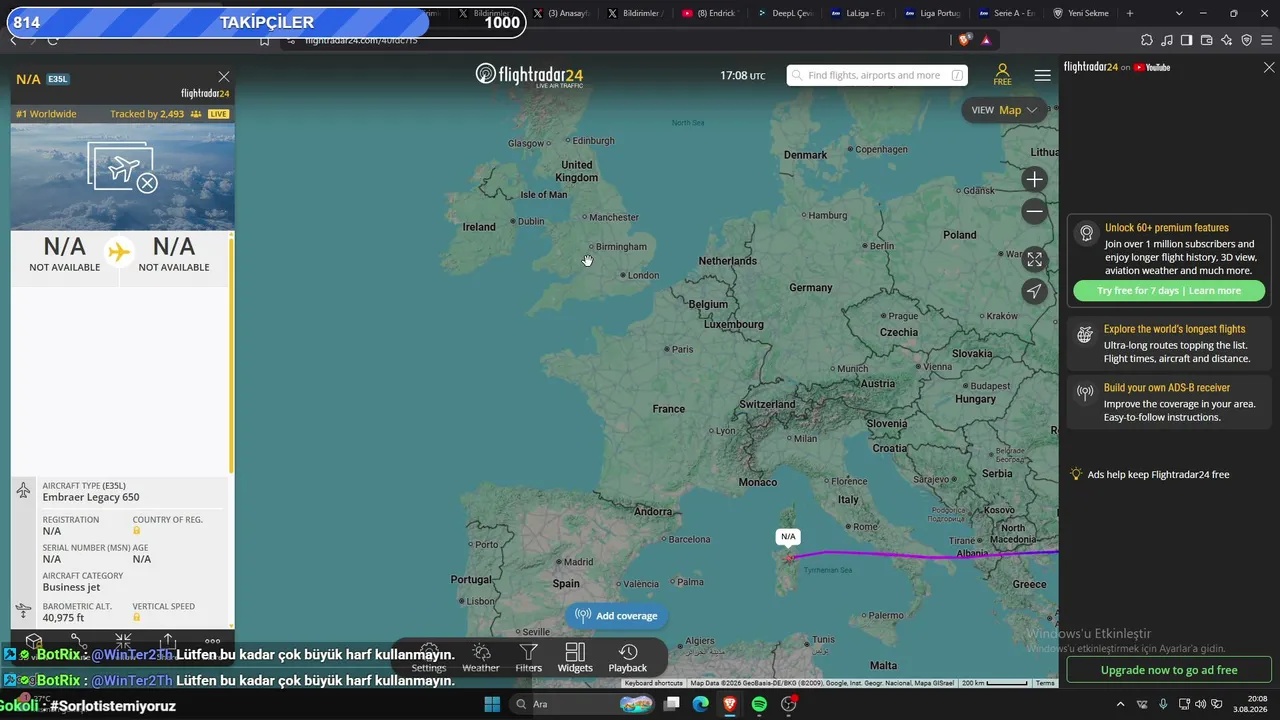Show hidden system tray icons
This screenshot has height=720, width=1280.
pyautogui.click(x=1120, y=704)
